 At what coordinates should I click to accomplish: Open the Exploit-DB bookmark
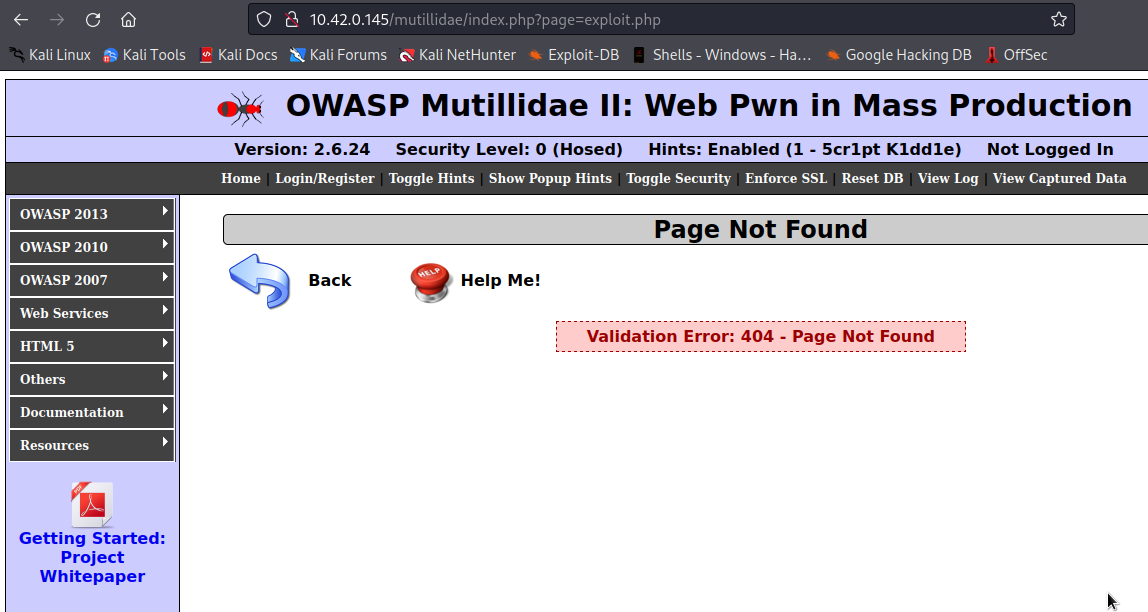tap(574, 55)
